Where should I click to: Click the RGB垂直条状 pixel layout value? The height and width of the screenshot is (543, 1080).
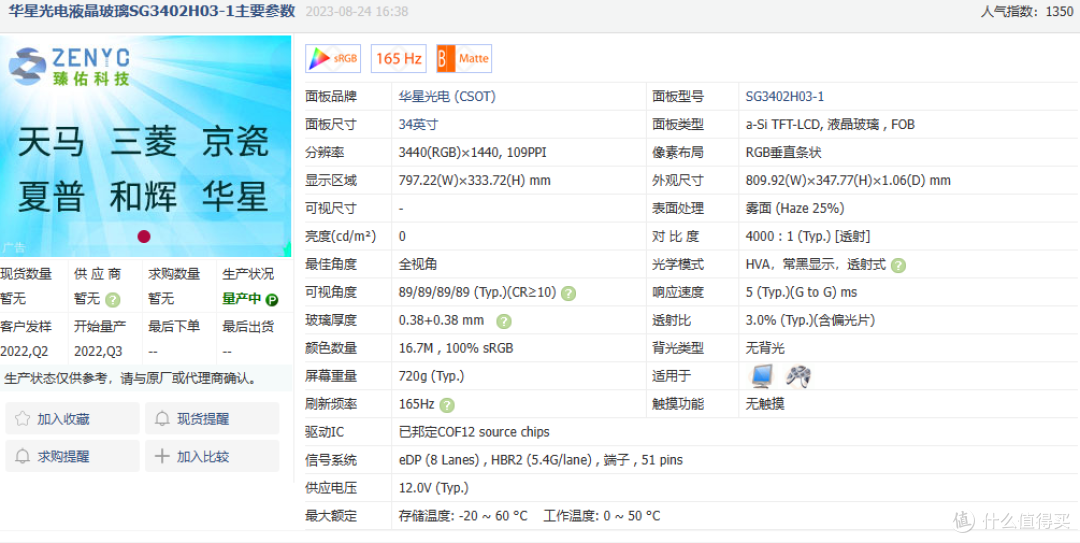[783, 153]
